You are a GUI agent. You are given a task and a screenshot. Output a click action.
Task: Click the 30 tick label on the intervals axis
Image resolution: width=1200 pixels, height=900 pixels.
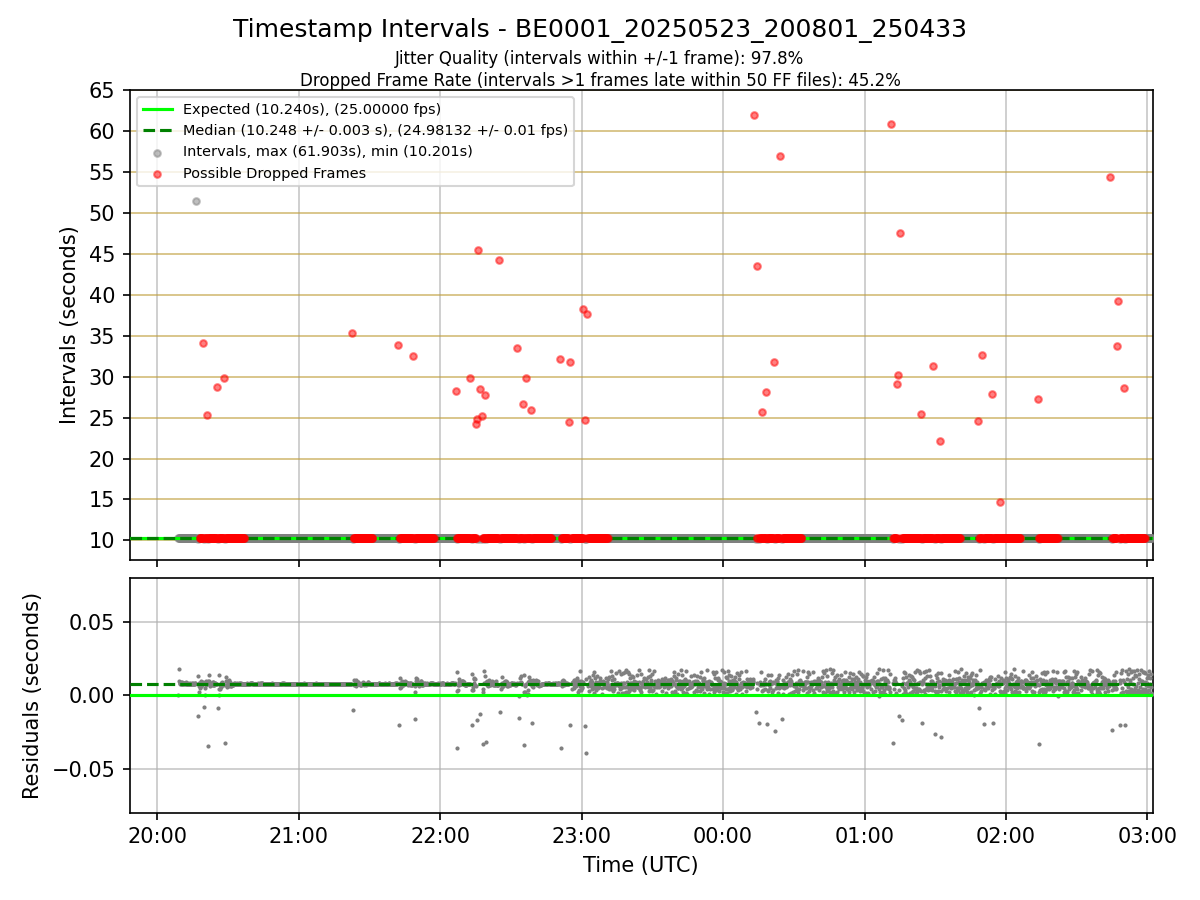(103, 378)
